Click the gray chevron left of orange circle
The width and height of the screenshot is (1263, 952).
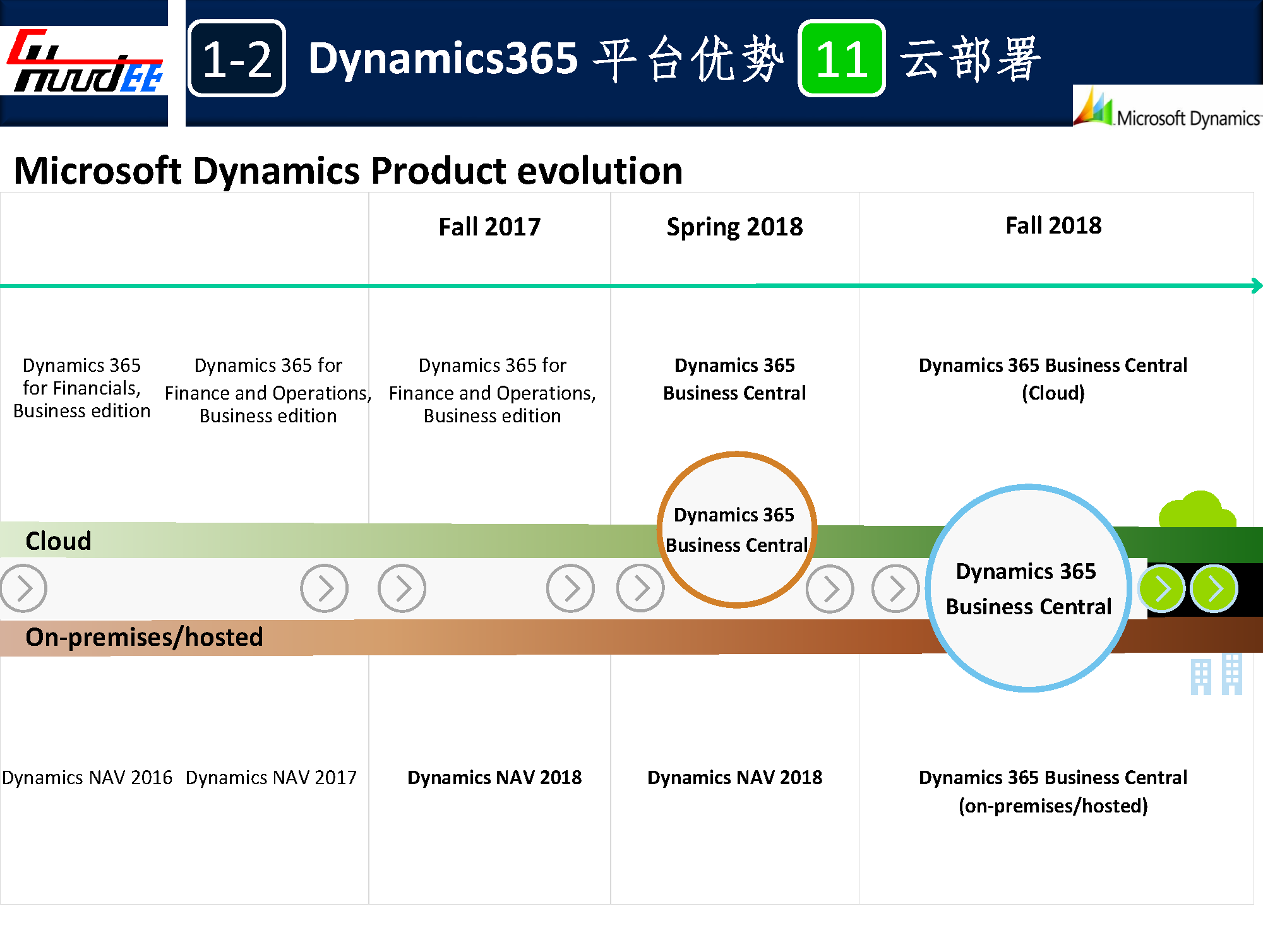[640, 588]
